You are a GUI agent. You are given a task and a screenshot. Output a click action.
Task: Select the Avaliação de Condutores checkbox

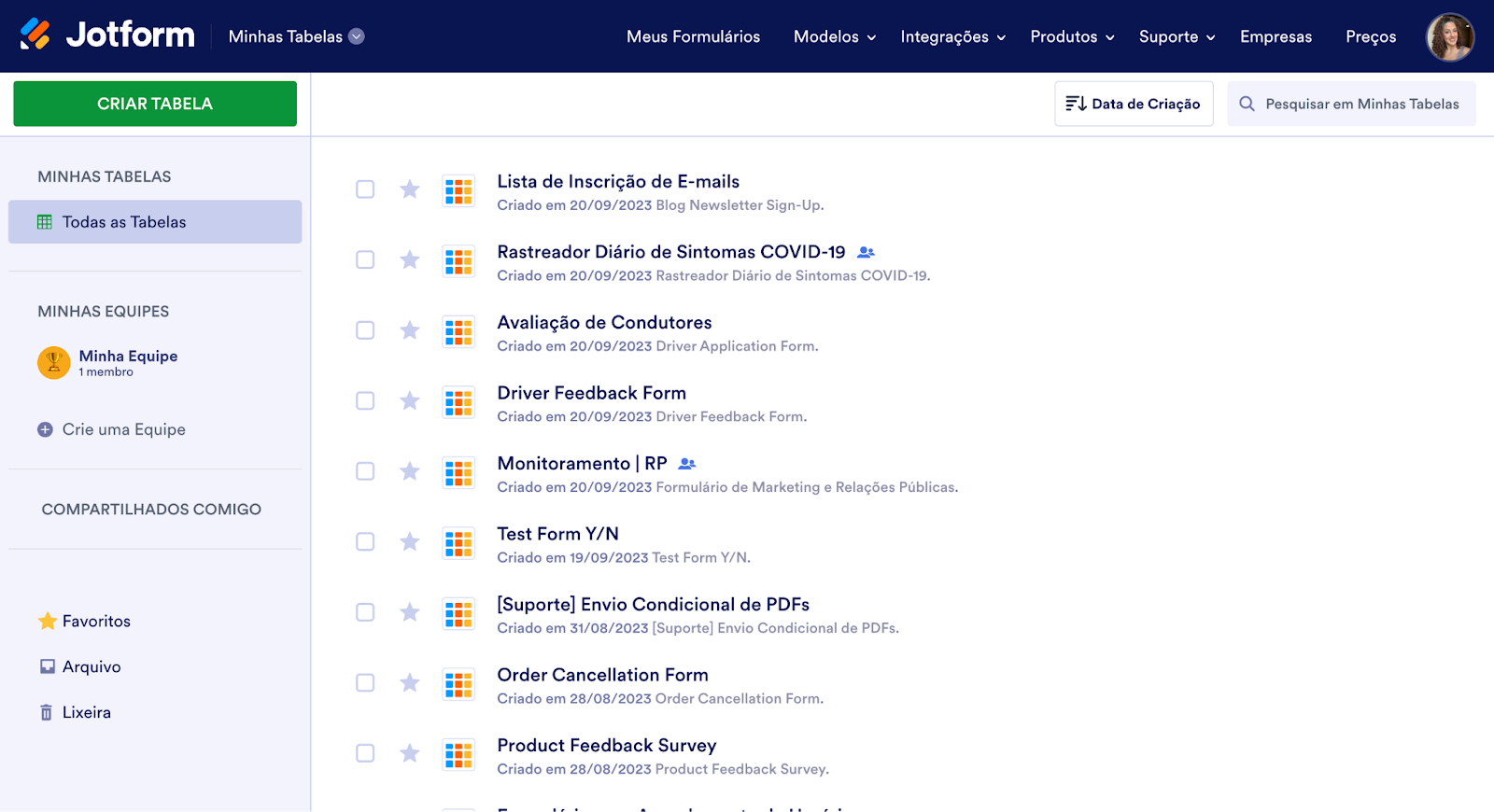[365, 330]
